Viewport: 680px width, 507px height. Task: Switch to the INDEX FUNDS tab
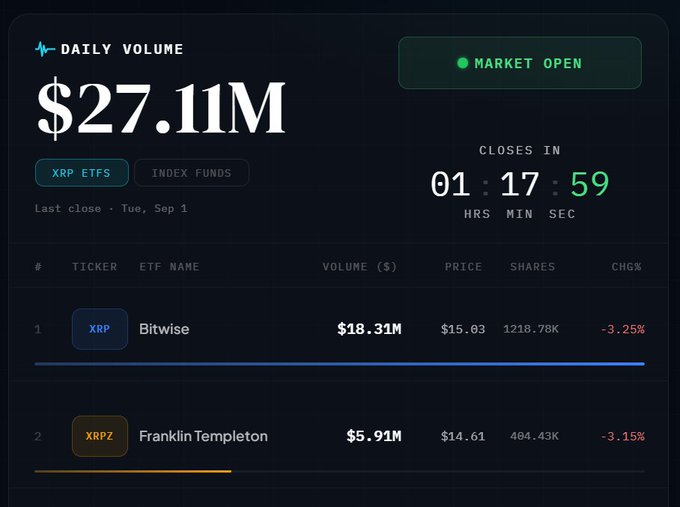(x=191, y=173)
